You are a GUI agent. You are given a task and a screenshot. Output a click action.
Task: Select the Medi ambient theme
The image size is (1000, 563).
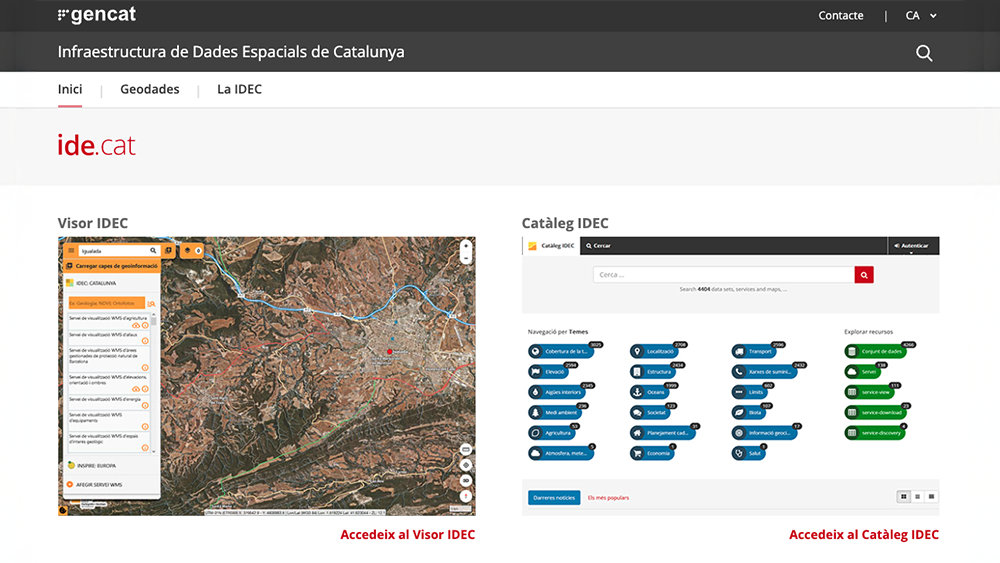coord(554,413)
